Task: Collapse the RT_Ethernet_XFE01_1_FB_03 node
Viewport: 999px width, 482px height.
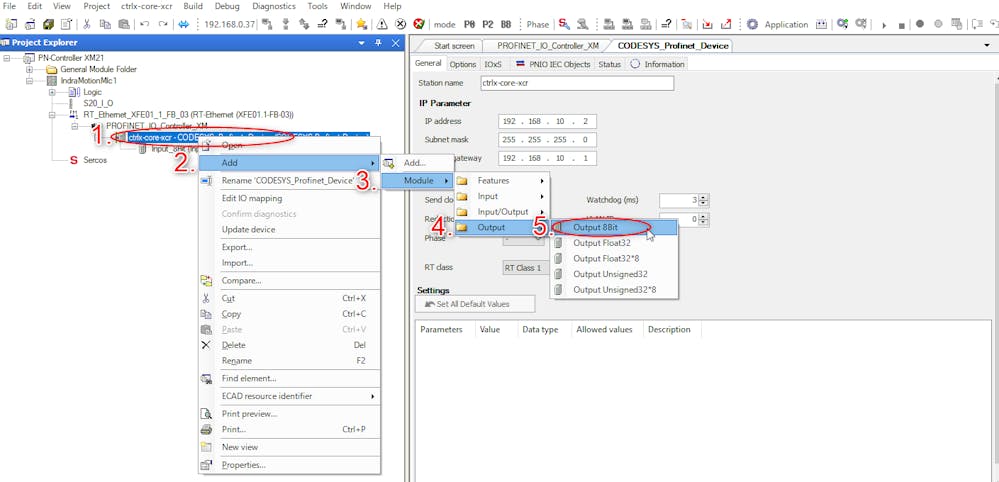Action: pyautogui.click(x=52, y=115)
